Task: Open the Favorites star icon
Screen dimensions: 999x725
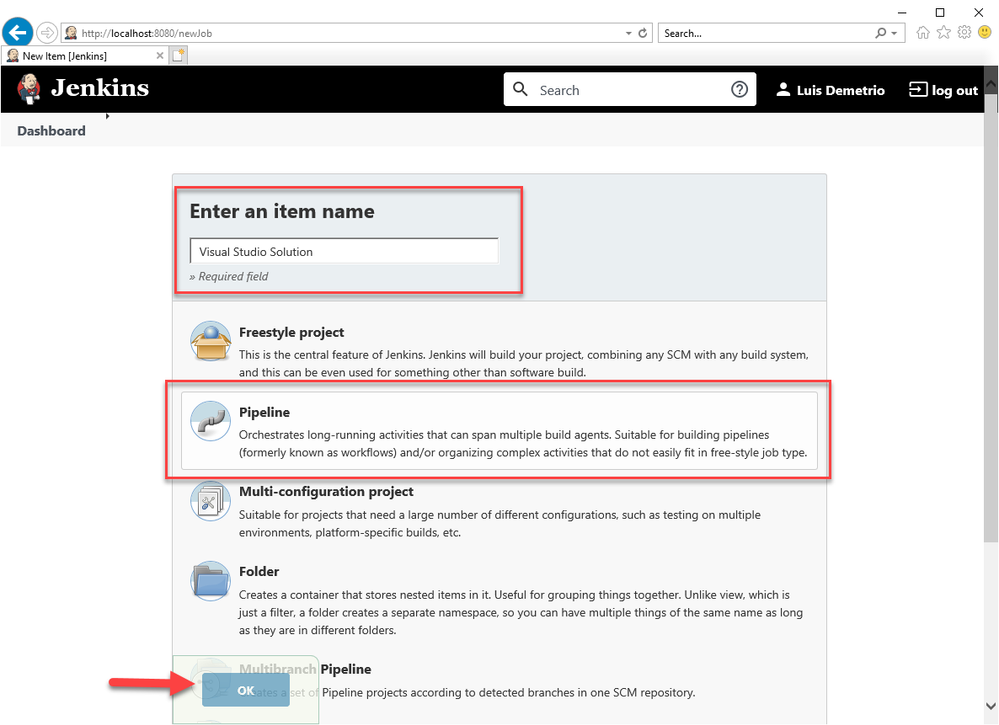Action: point(944,32)
